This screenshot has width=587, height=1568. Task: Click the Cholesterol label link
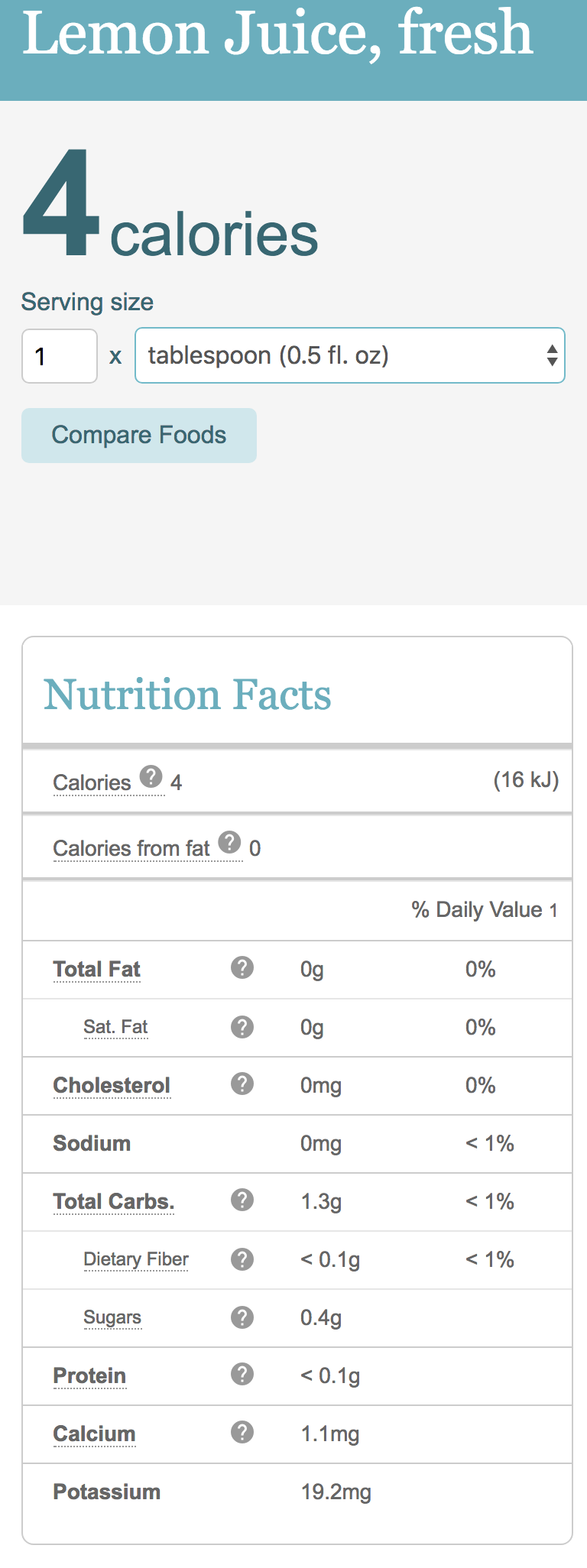[x=112, y=1085]
